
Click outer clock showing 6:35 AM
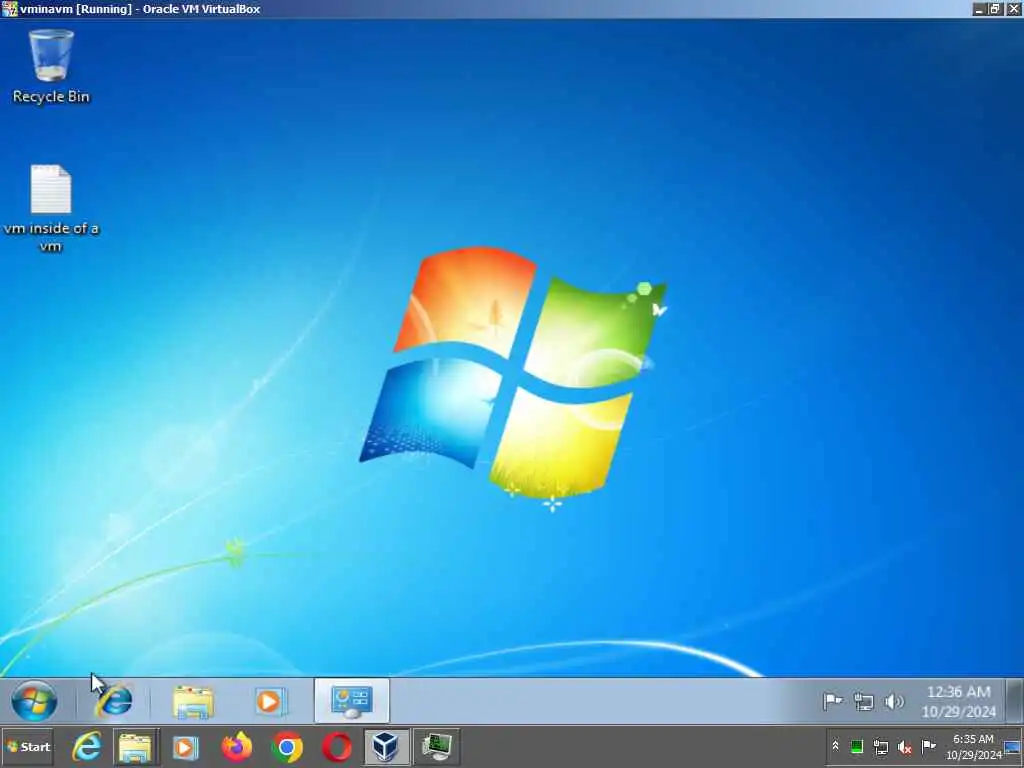click(x=973, y=747)
